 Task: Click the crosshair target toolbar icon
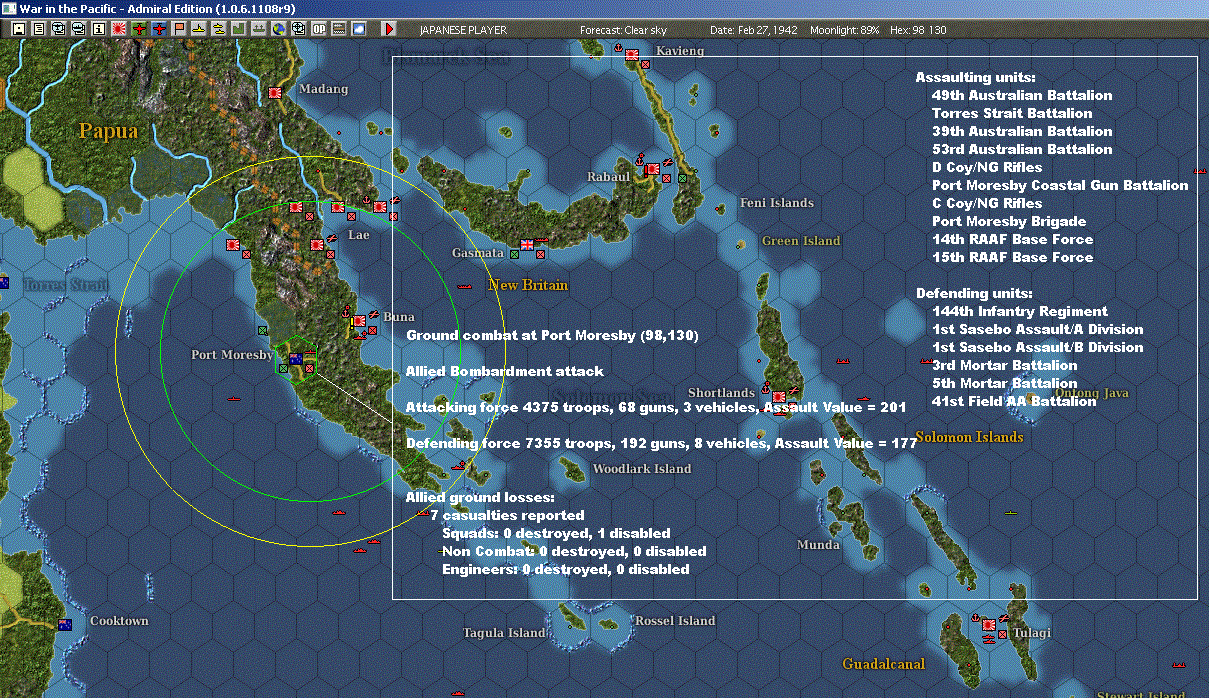point(299,29)
